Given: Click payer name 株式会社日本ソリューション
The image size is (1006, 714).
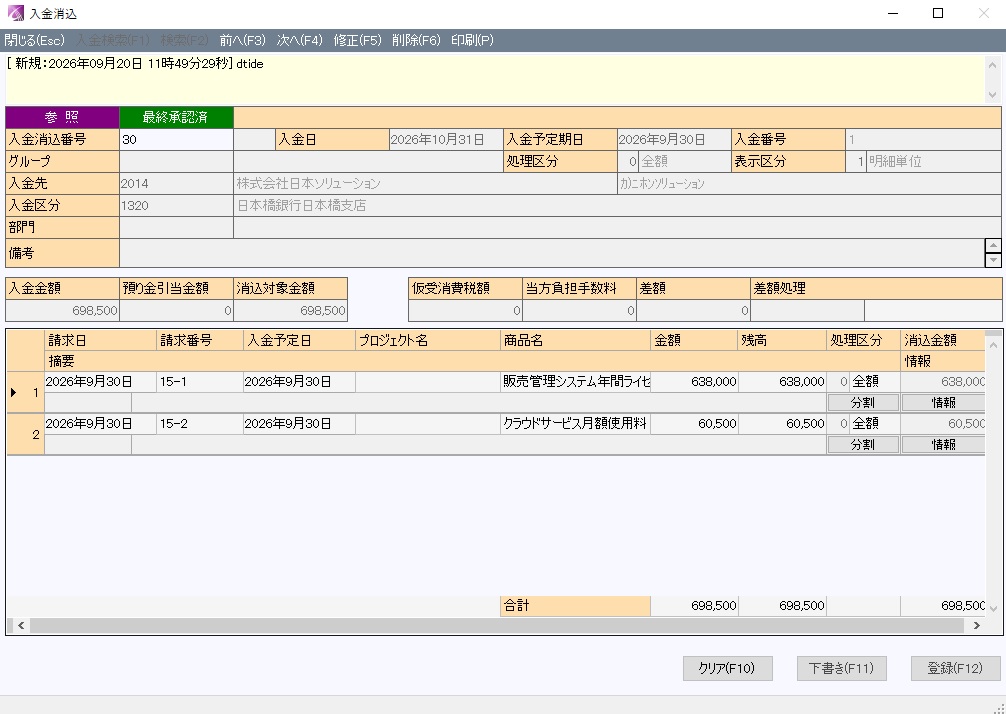Looking at the screenshot, I should [x=425, y=183].
